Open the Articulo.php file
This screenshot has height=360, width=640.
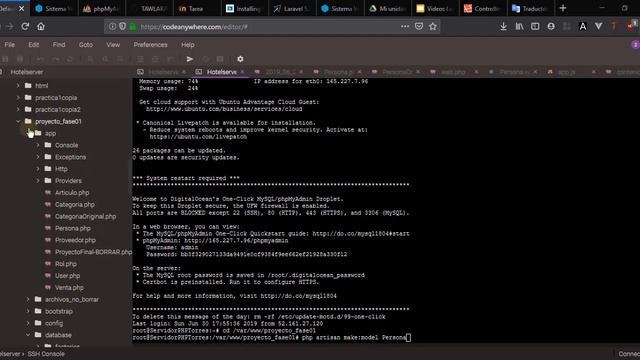(x=72, y=193)
